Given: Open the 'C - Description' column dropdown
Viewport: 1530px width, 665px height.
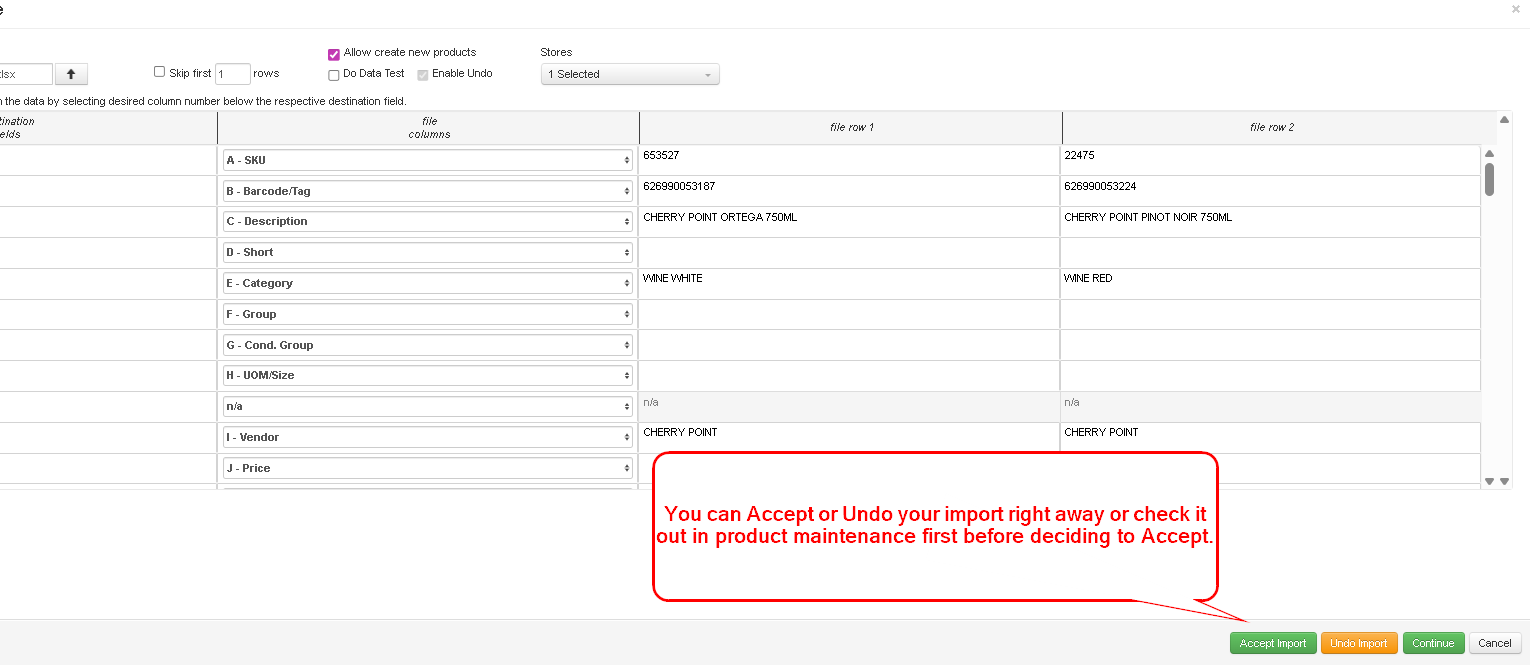Looking at the screenshot, I should pyautogui.click(x=428, y=222).
